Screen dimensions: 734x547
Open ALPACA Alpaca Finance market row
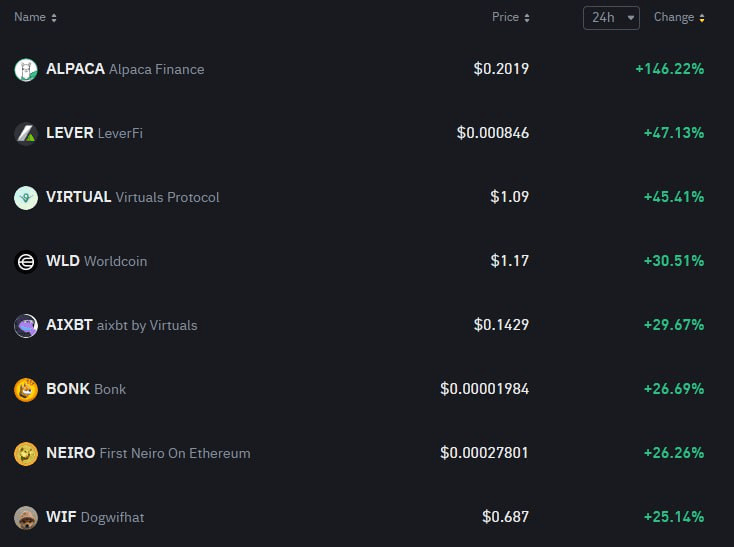tap(360, 69)
